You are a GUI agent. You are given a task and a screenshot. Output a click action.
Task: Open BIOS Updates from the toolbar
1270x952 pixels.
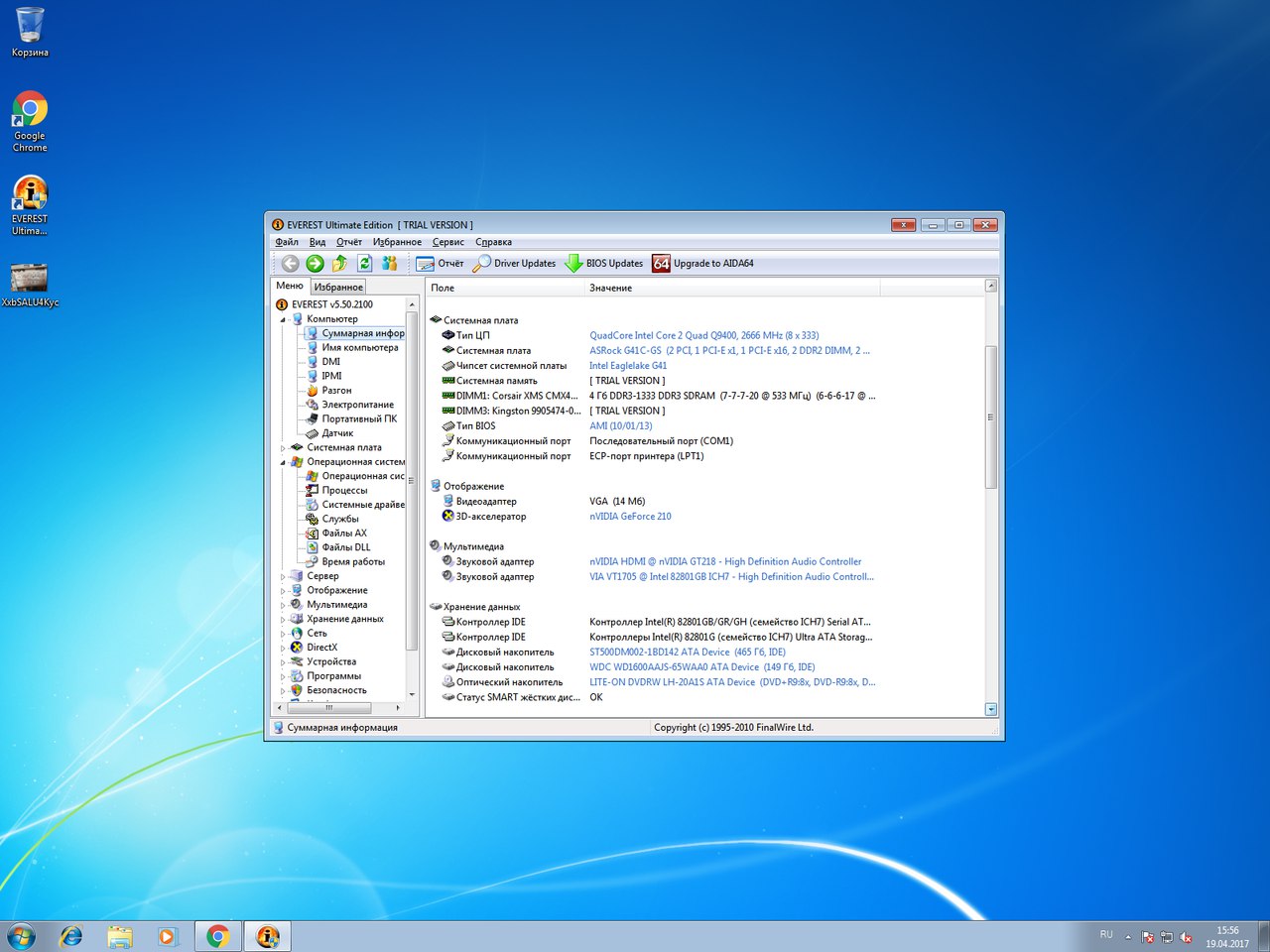click(x=603, y=264)
